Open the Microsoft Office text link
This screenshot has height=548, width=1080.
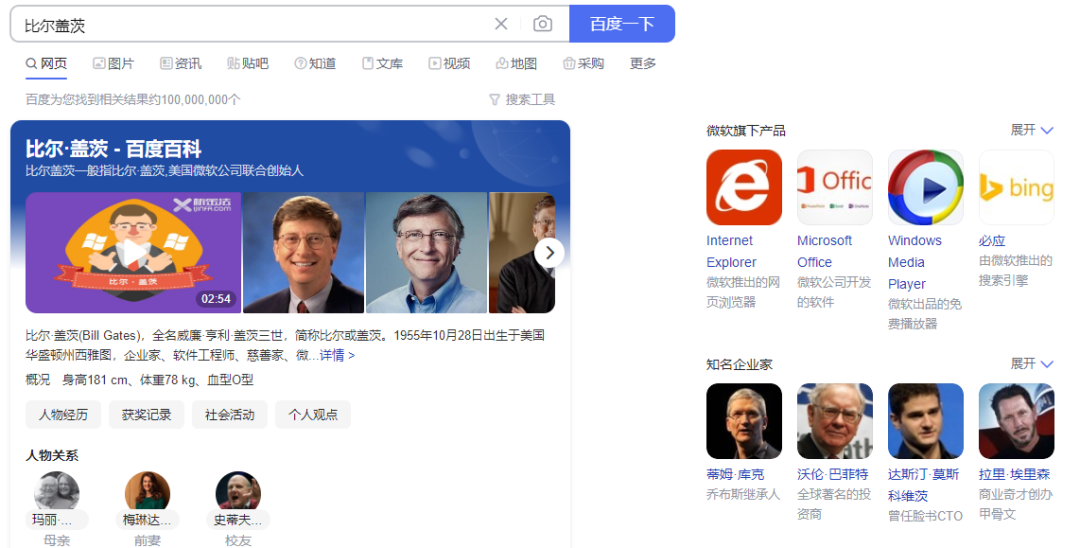pyautogui.click(x=824, y=251)
